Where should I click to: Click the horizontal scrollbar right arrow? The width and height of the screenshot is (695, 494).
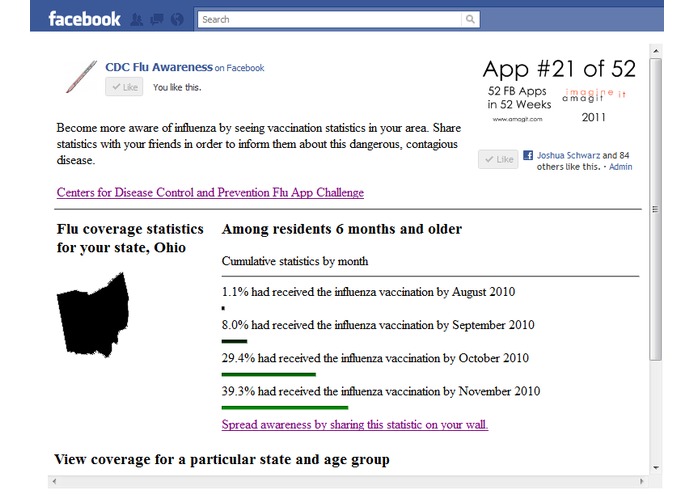pos(641,482)
